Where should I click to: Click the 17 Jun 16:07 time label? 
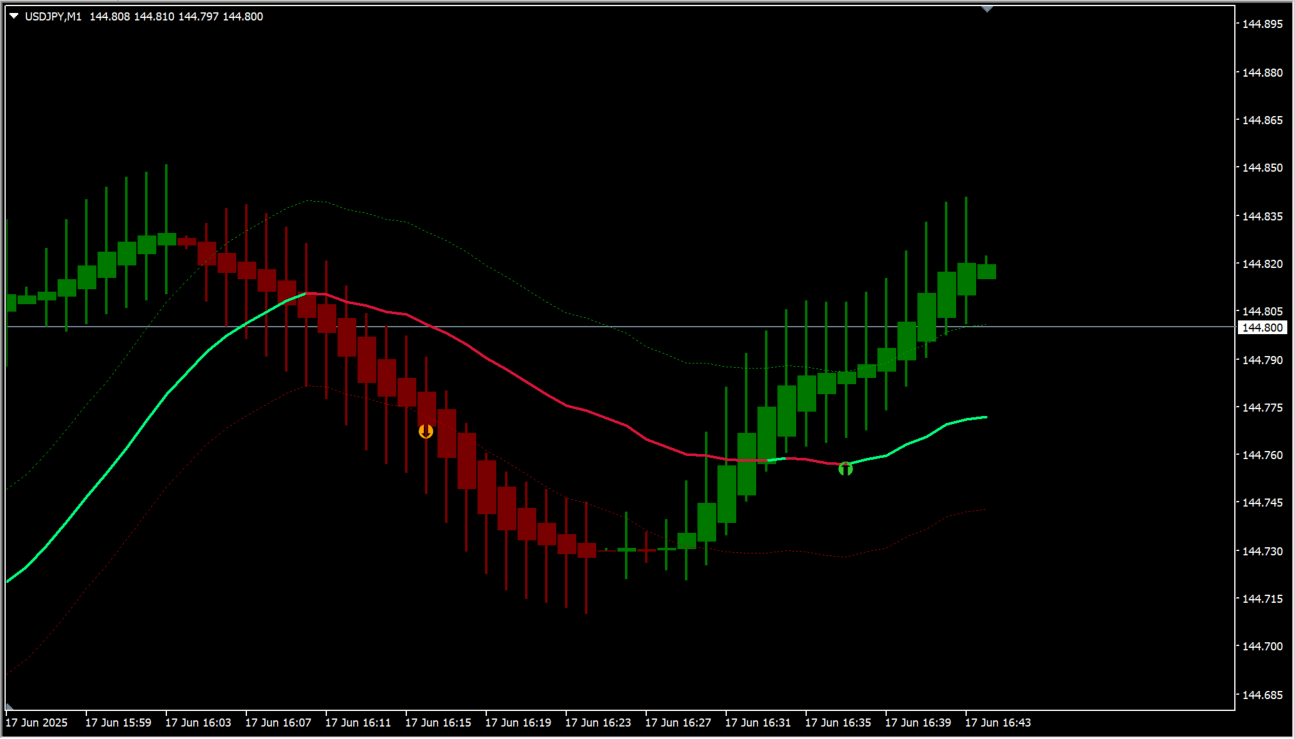(x=278, y=721)
